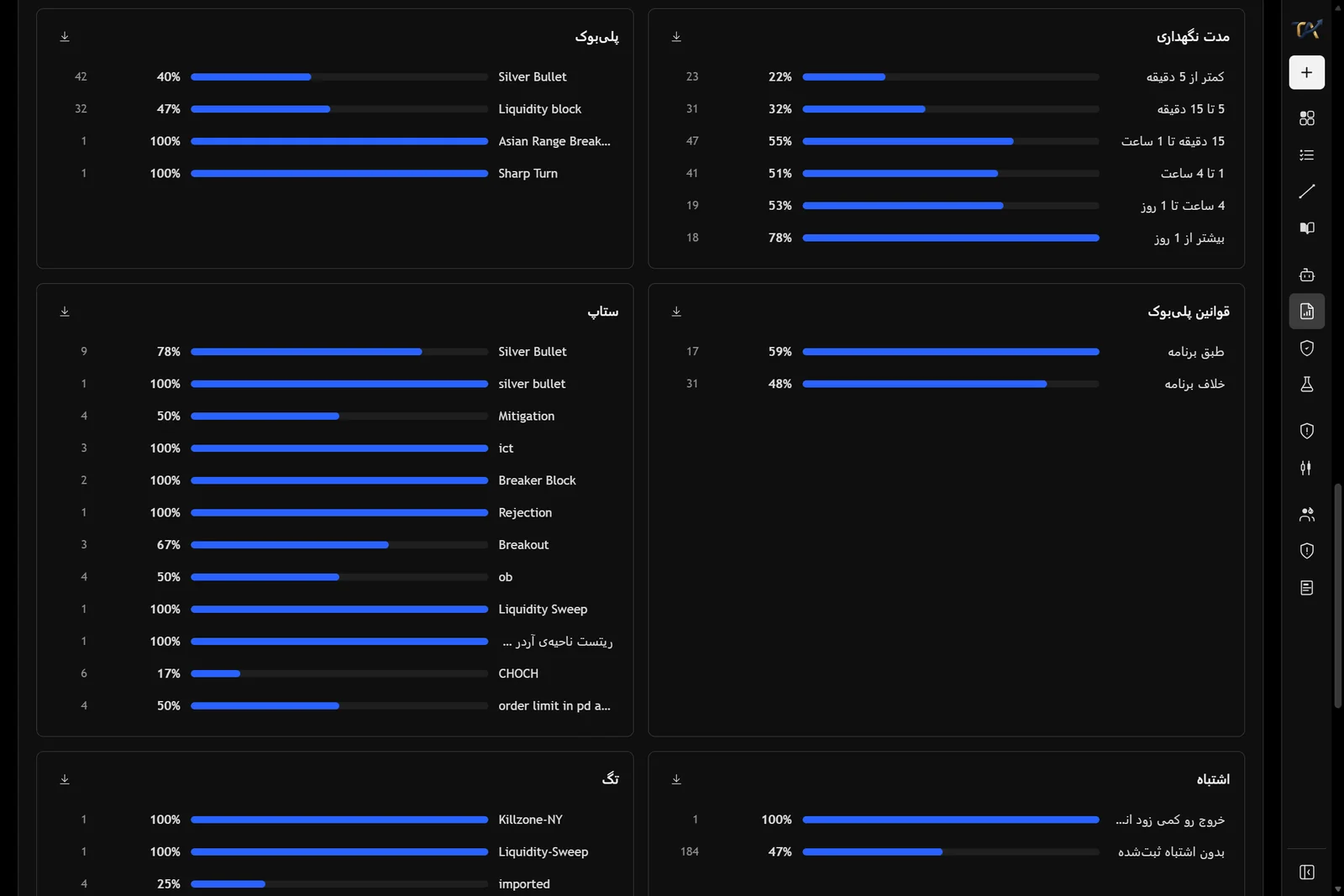Download the پلی‌بوک card data
Viewport: 1344px width, 896px height.
pyautogui.click(x=65, y=37)
